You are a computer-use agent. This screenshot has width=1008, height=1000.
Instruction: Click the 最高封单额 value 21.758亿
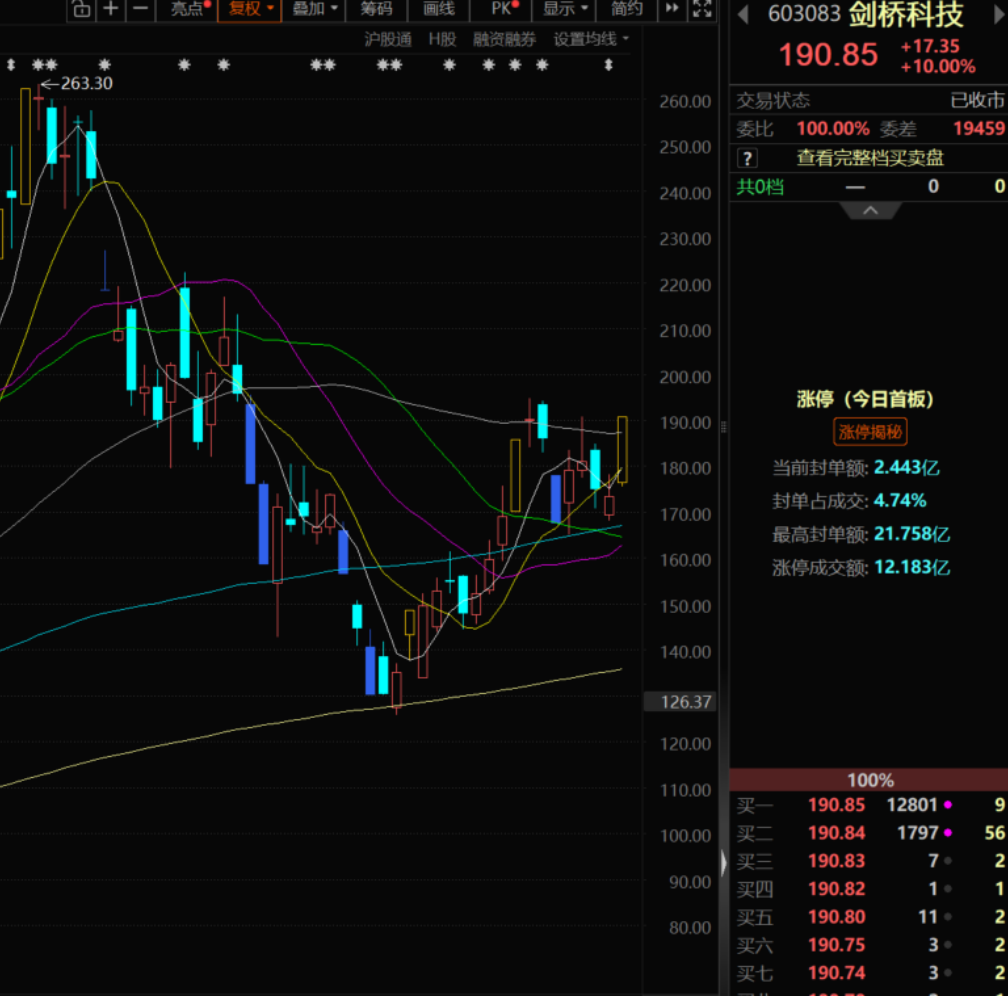coord(912,535)
